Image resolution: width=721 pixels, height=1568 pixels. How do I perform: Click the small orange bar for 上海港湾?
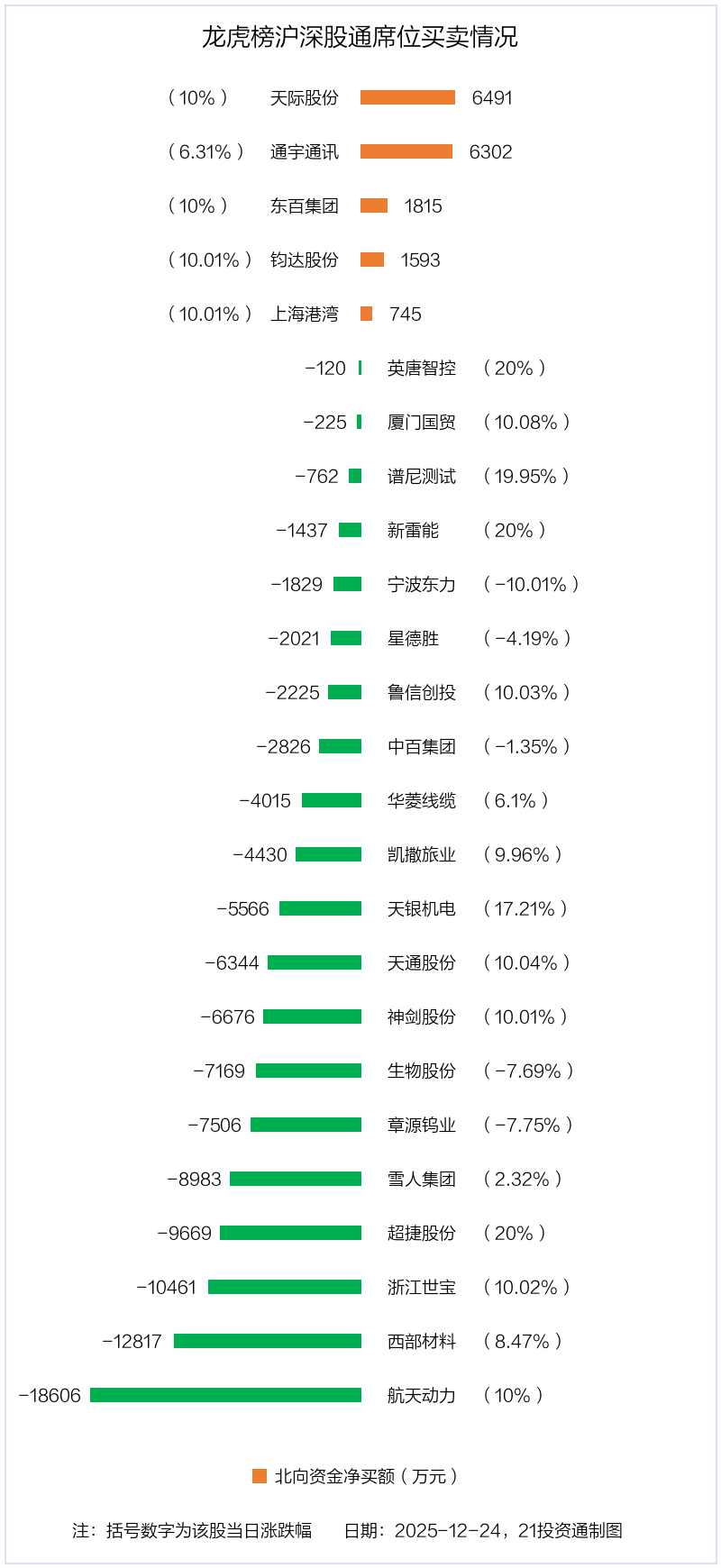pos(366,314)
